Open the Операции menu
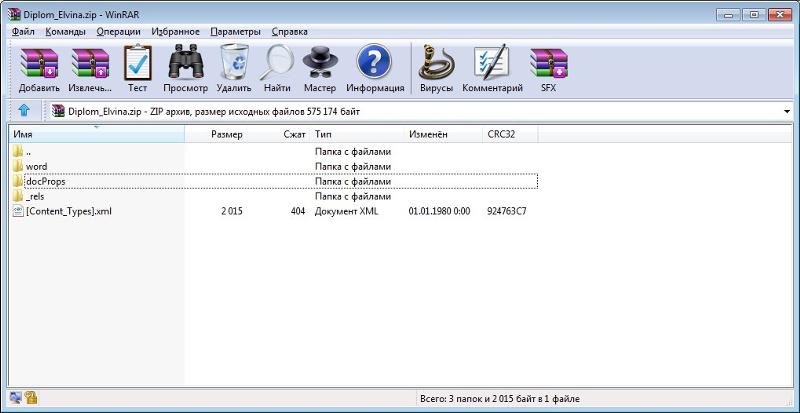The image size is (800, 413). 118,32
